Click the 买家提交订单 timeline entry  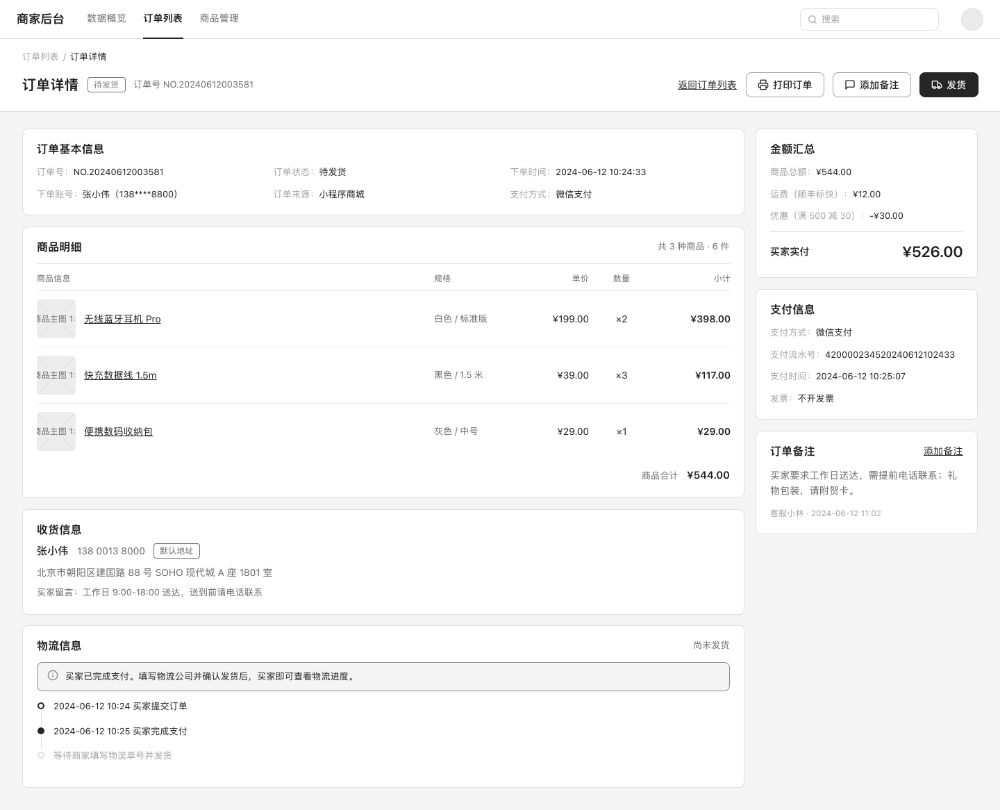(x=121, y=706)
